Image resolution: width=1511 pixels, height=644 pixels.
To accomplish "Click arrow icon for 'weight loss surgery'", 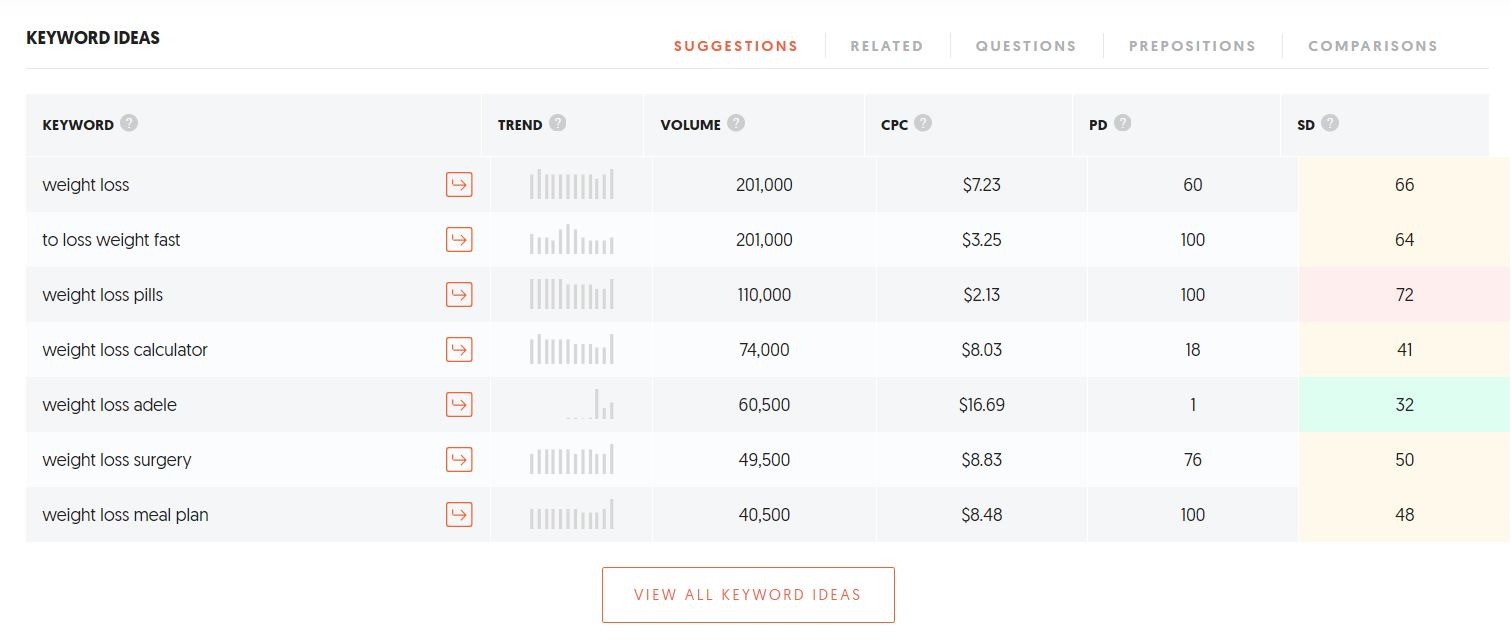I will pos(459,460).
